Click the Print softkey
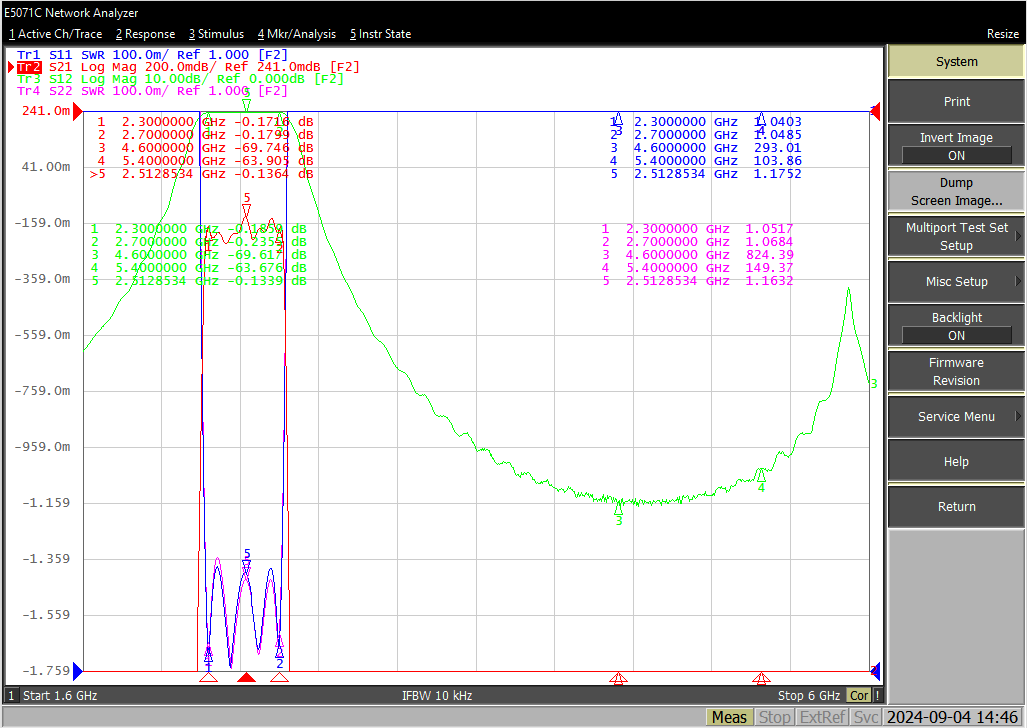 (956, 102)
